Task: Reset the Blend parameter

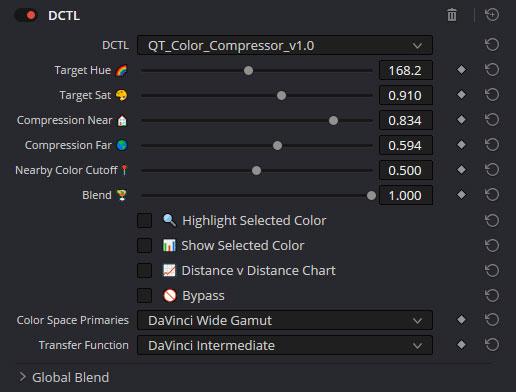Action: (x=492, y=195)
